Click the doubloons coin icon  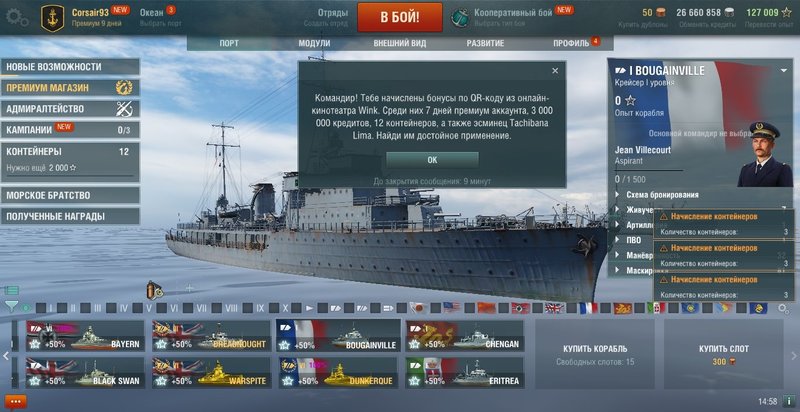pos(660,13)
